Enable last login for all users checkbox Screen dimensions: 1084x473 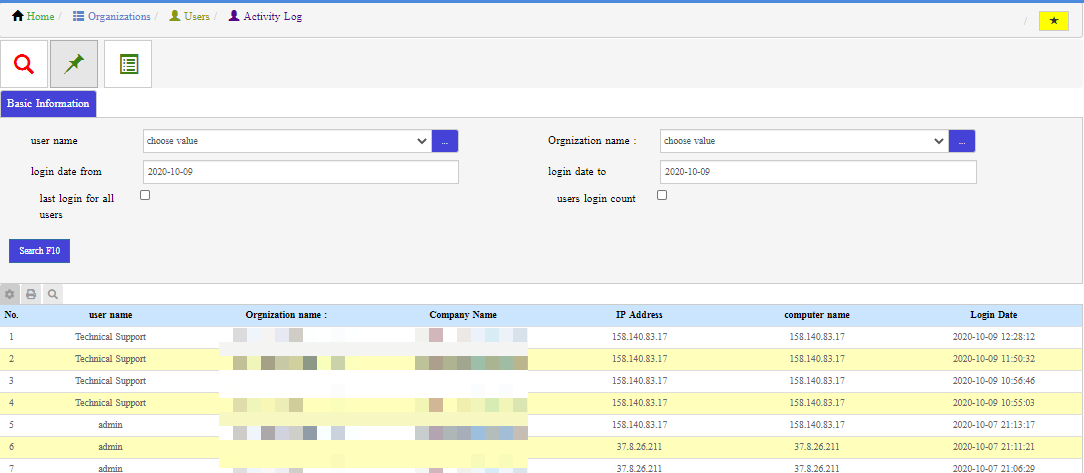point(145,196)
